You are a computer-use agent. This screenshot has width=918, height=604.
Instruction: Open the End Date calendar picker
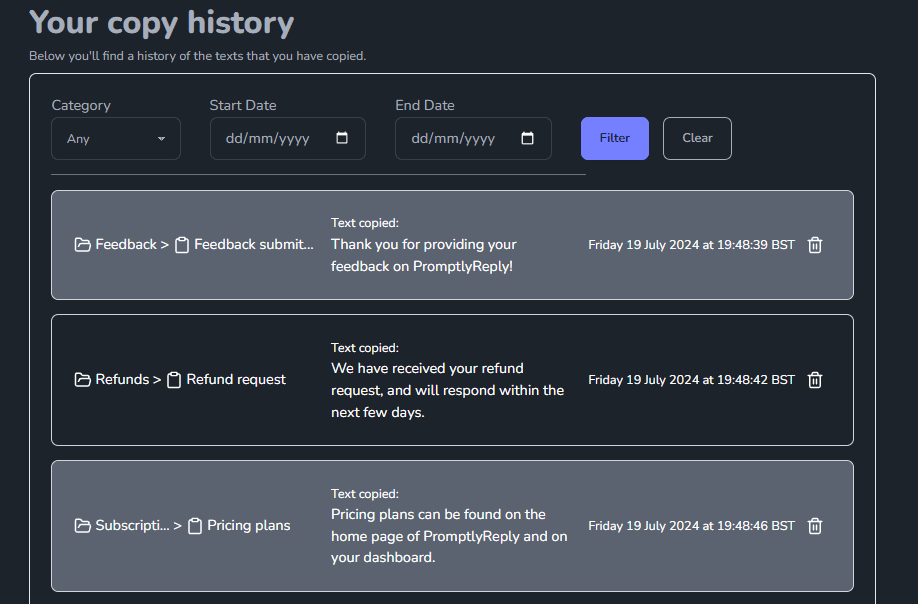(x=527, y=138)
